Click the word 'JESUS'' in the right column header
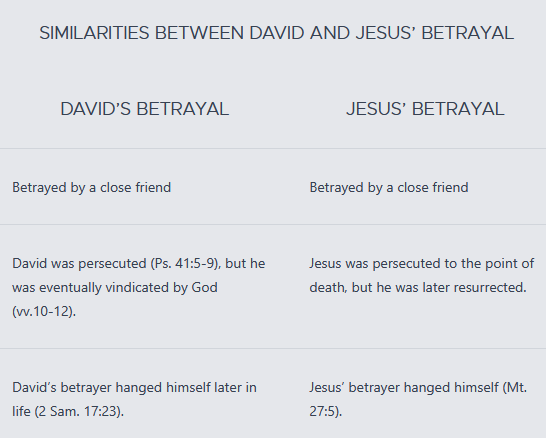546x438 pixels. pos(376,109)
